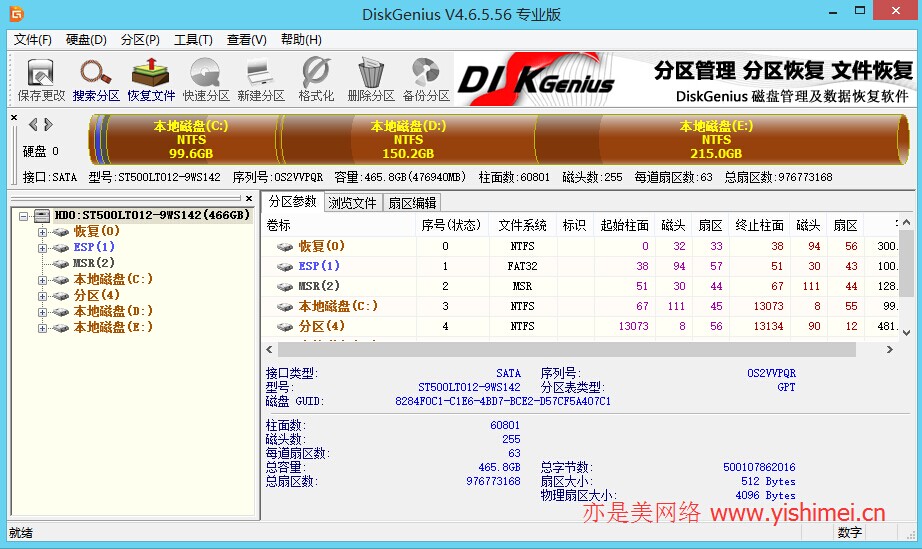Click the 500107862016 total bytes value

pyautogui.click(x=759, y=467)
